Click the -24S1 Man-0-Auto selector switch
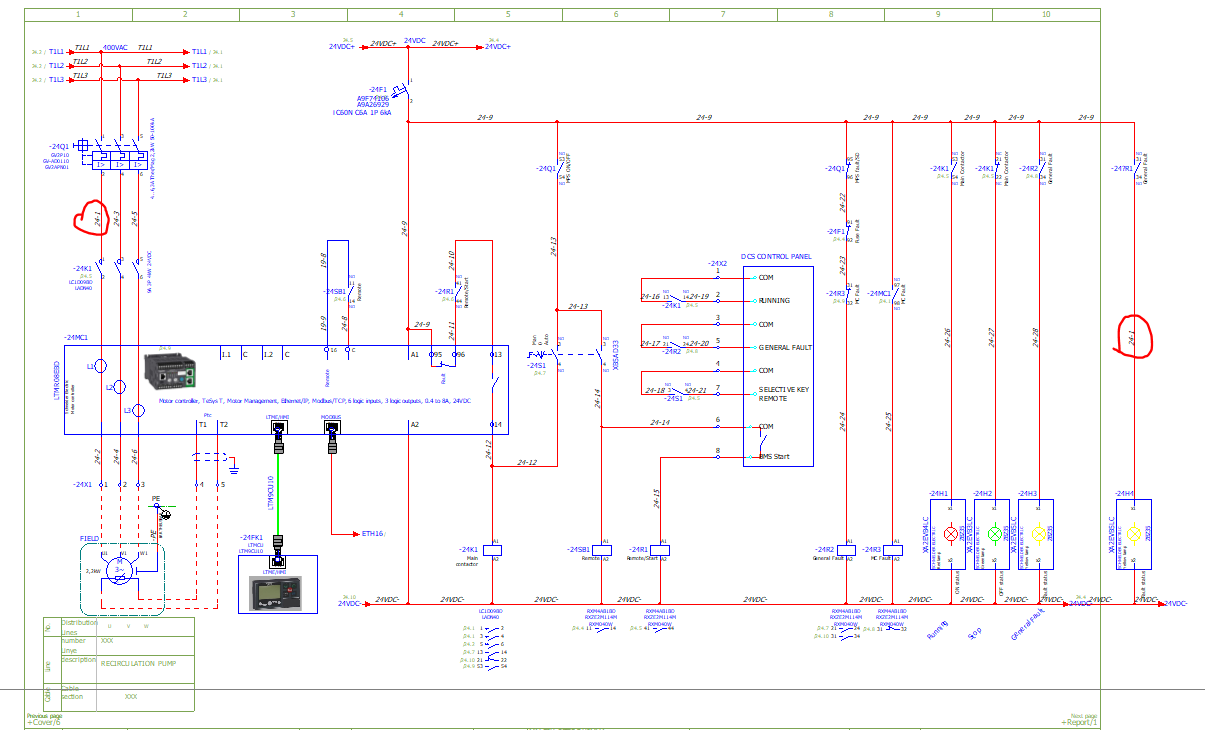 coord(542,353)
